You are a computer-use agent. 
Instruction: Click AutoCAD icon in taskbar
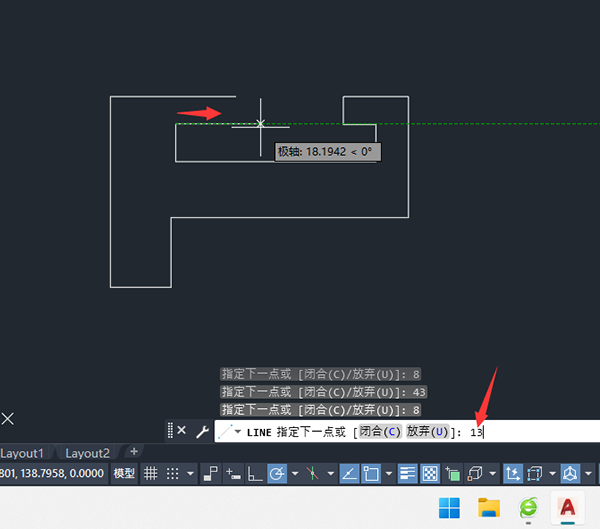(568, 508)
